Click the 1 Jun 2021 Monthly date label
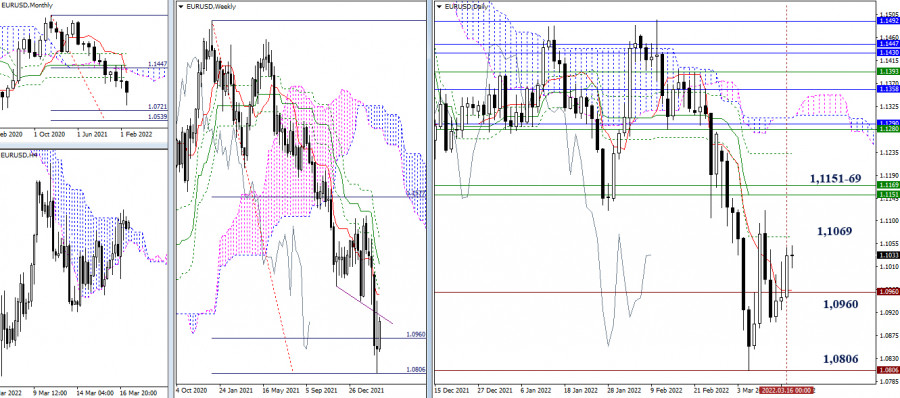Viewport: 900px width, 398px height. pyautogui.click(x=93, y=134)
